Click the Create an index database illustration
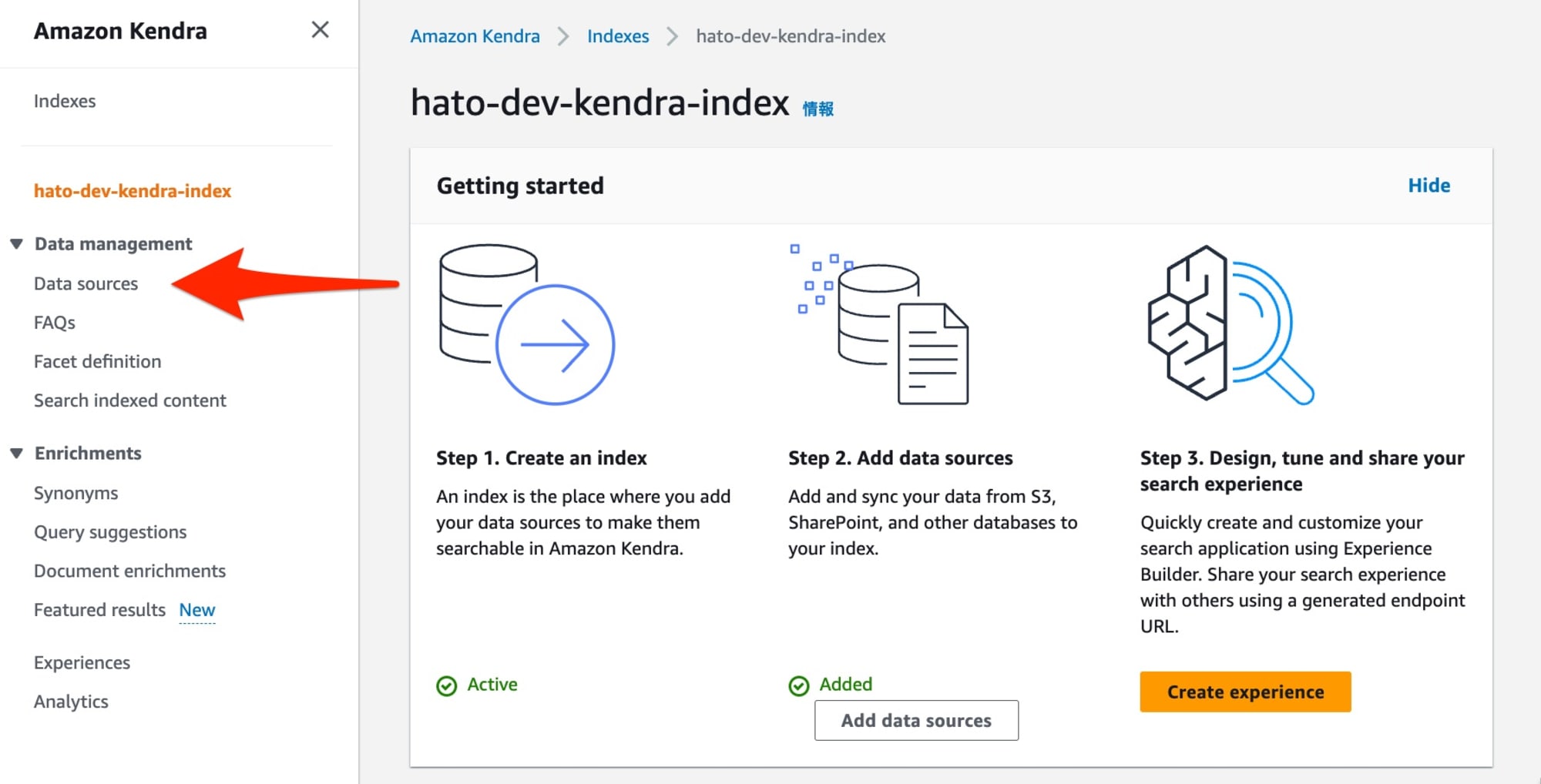 (x=527, y=324)
